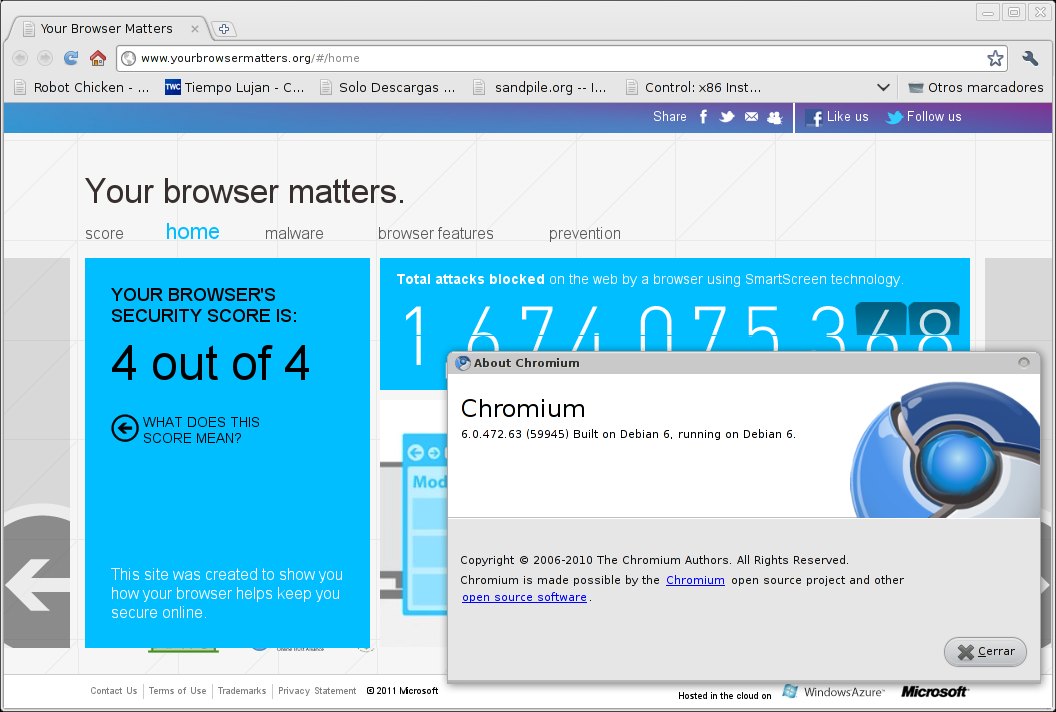Click the large Chromium logo in dialog

(945, 450)
